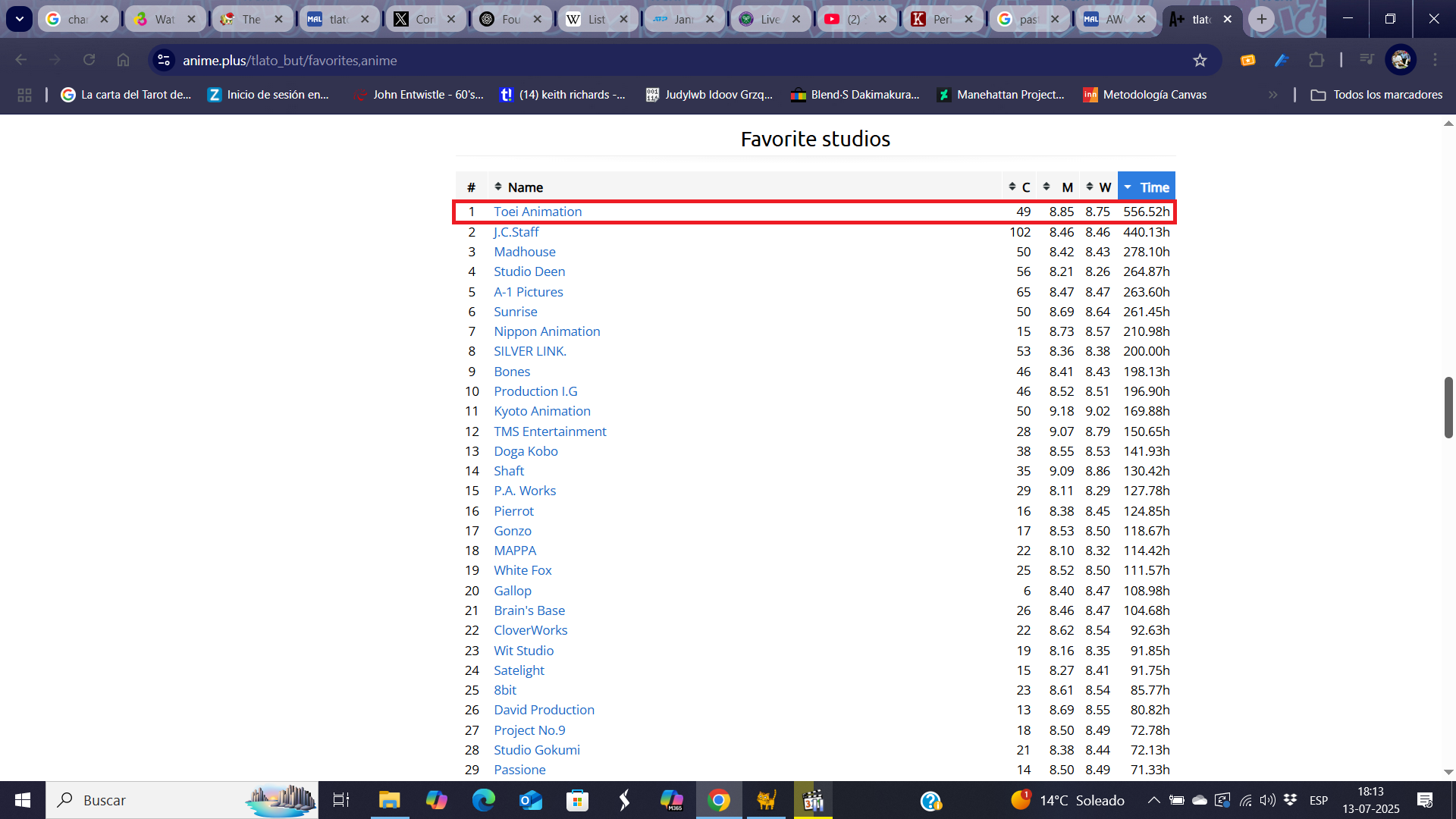The width and height of the screenshot is (1456, 819).
Task: Open the Toei Animation studio link
Action: click(538, 212)
